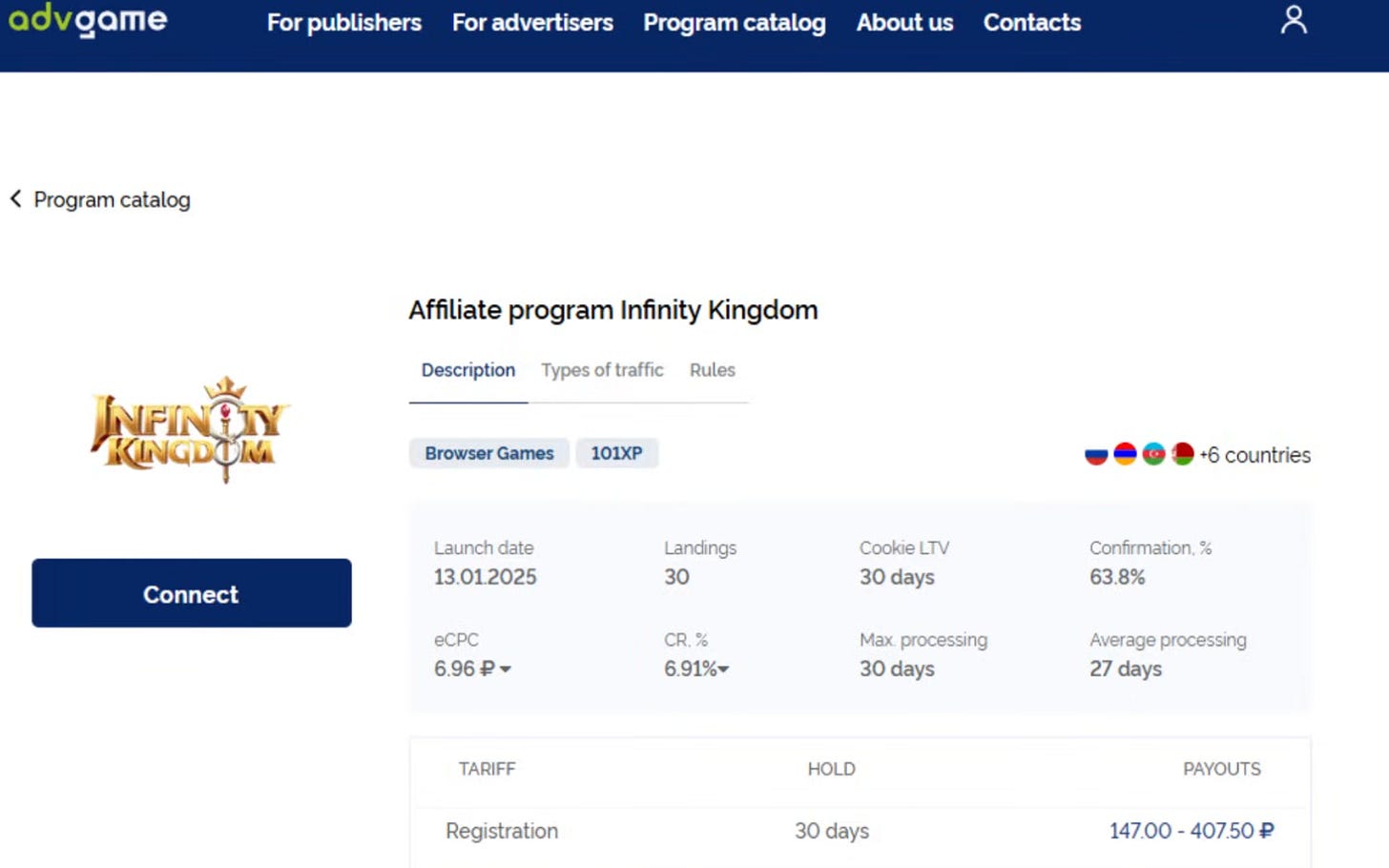
Task: Click the Connect button
Action: [192, 593]
